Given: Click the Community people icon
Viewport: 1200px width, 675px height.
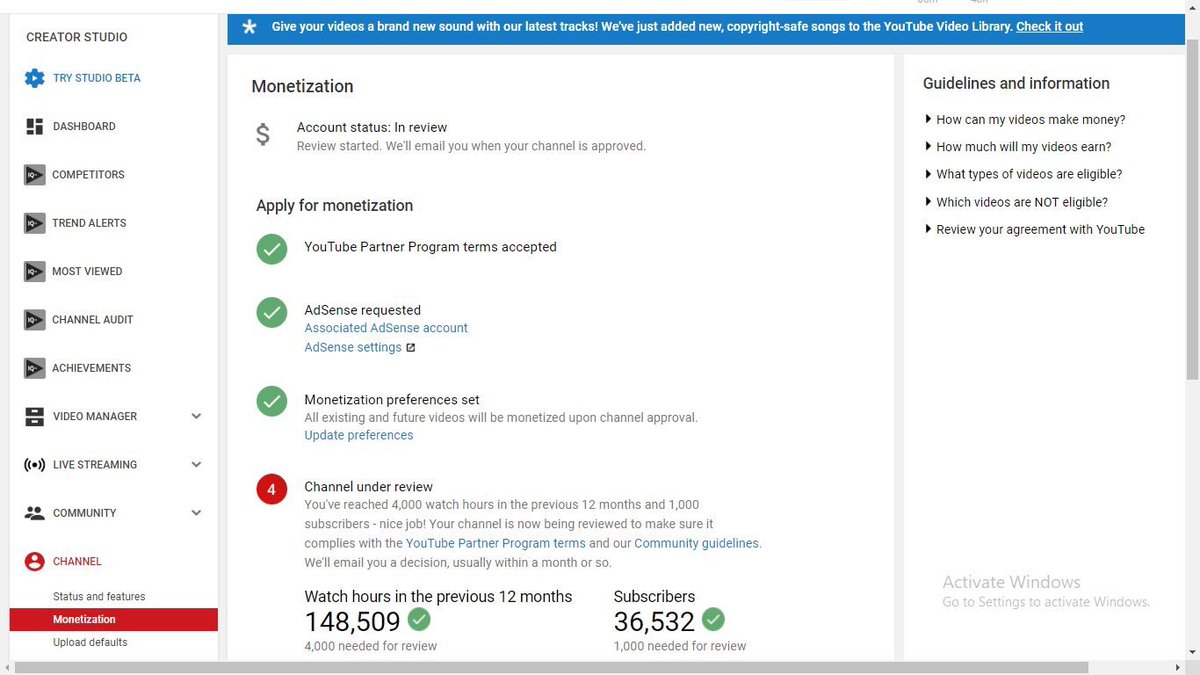Looking at the screenshot, I should [35, 513].
